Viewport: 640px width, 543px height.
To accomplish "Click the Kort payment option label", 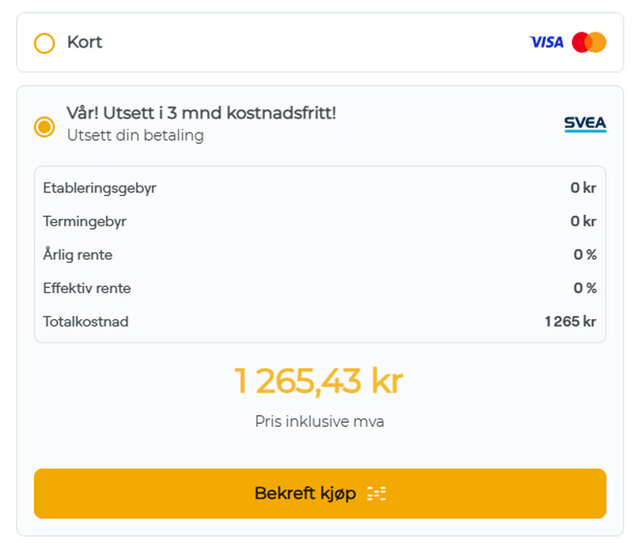I will click(x=85, y=42).
